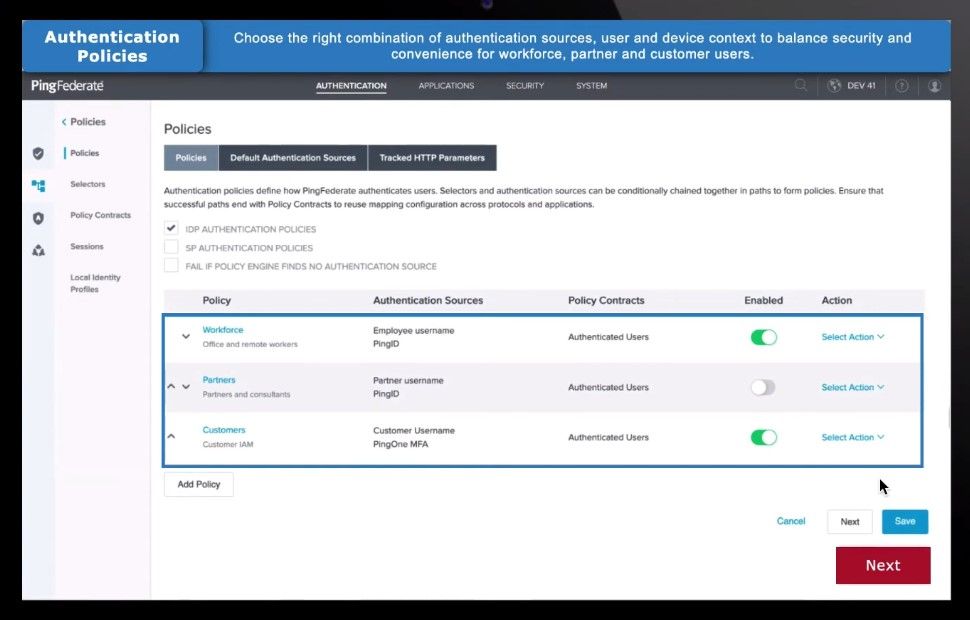The height and width of the screenshot is (620, 970).
Task: Click the triangle shapes sidebar icon
Action: (38, 250)
